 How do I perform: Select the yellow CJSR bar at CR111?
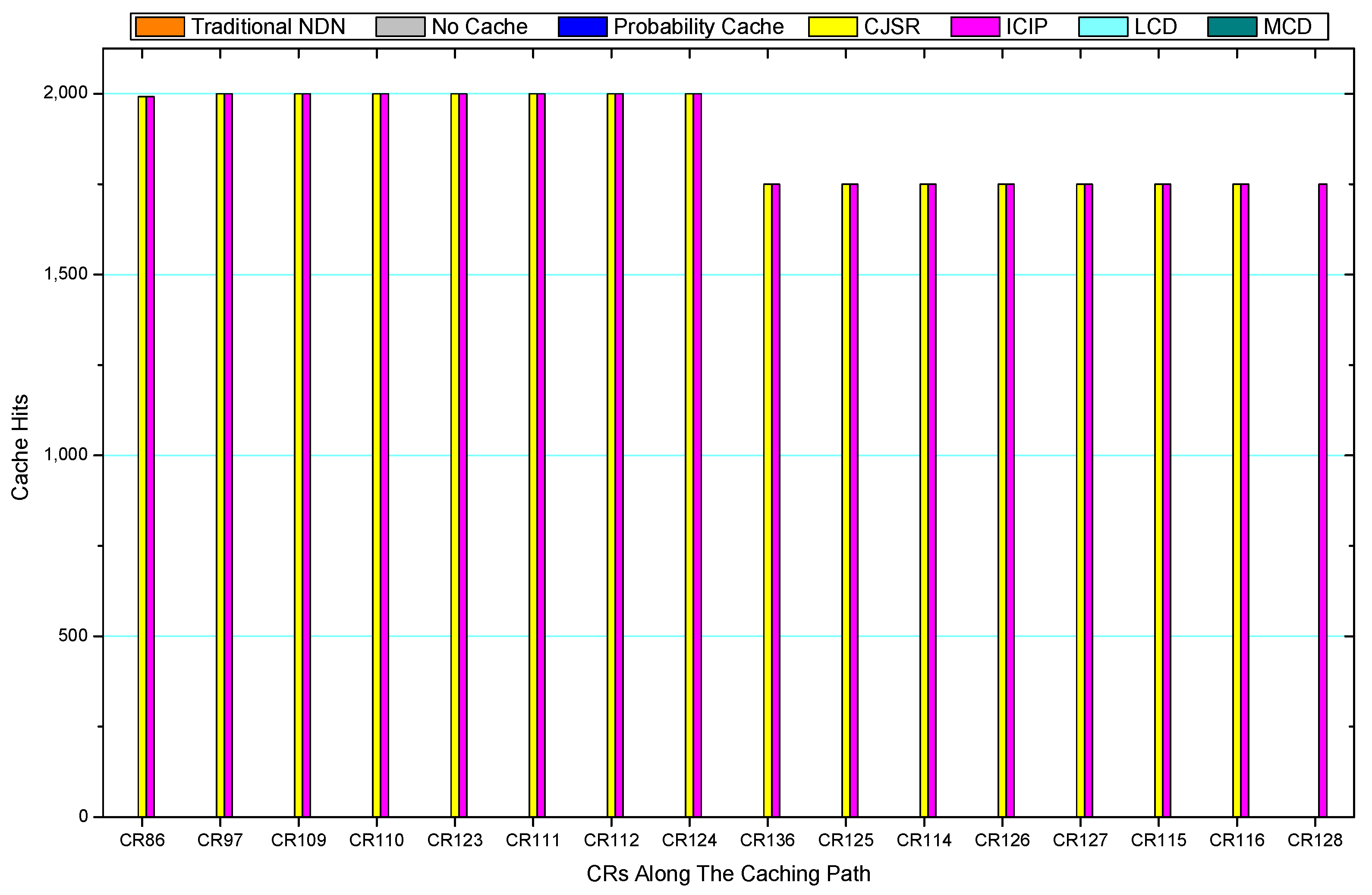(533, 455)
